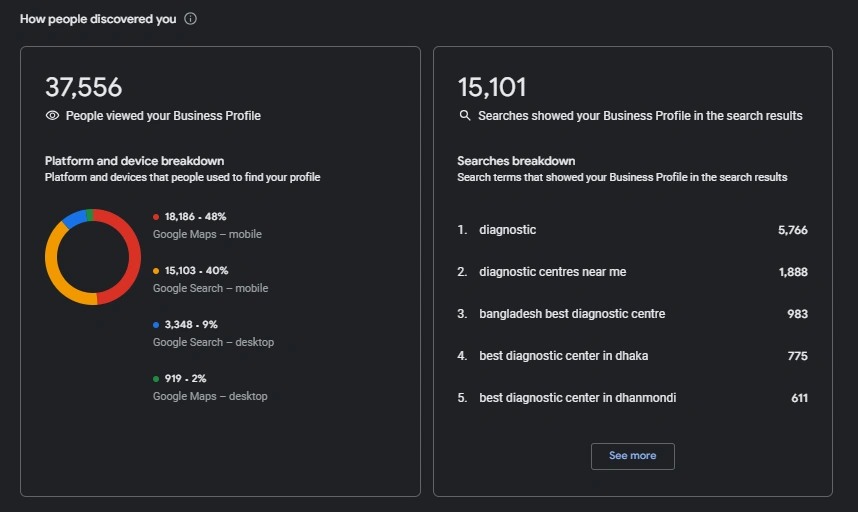Click the 'Google Search – mobile' label

[x=211, y=288]
